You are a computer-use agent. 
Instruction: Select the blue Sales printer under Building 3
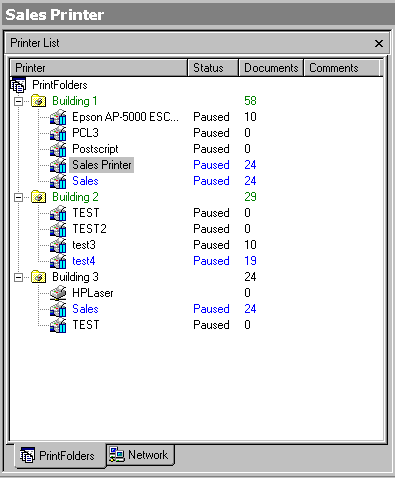coord(85,309)
